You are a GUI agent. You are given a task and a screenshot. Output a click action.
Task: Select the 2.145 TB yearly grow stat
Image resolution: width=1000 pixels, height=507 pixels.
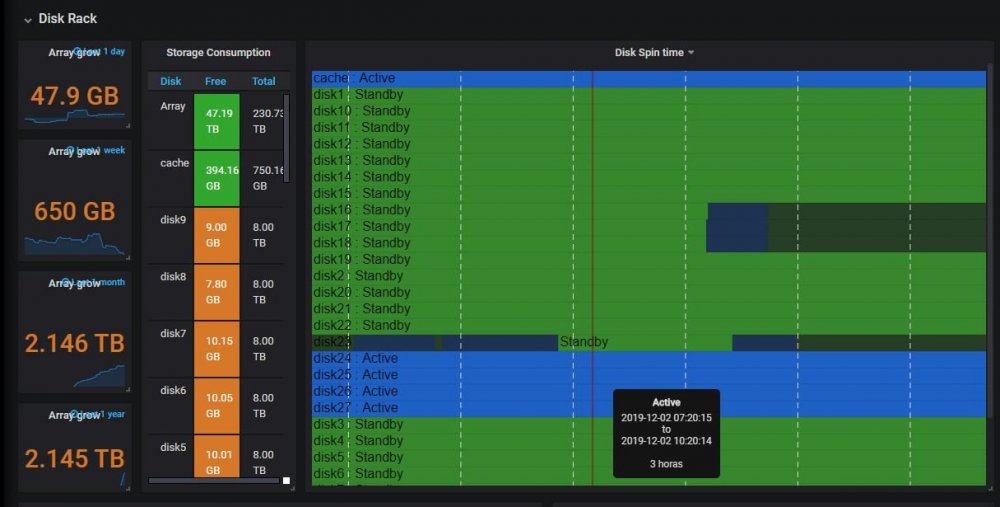coord(75,458)
